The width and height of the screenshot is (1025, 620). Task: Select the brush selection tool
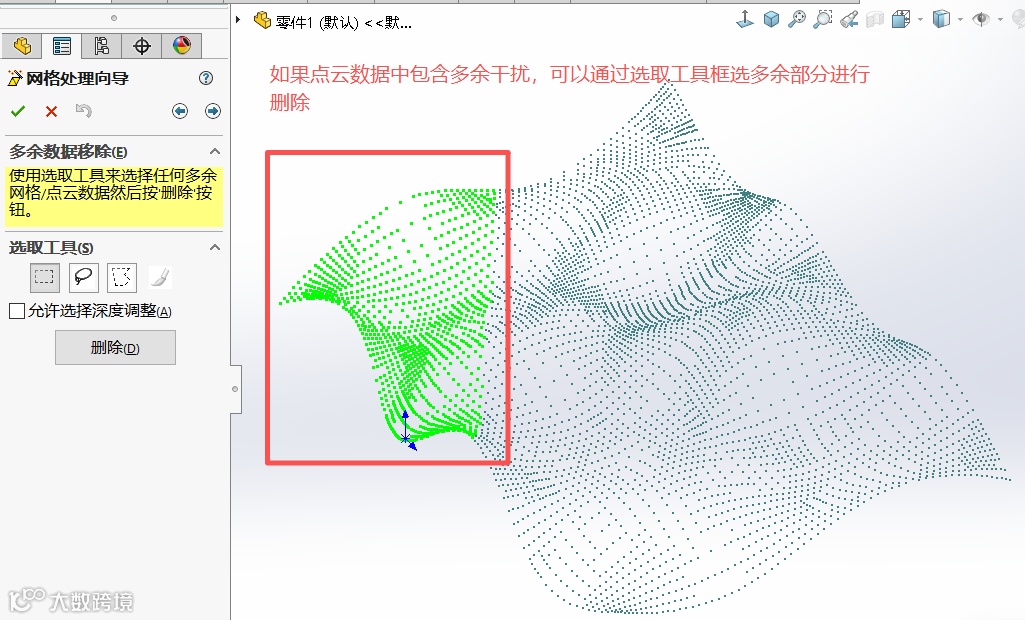coord(160,277)
